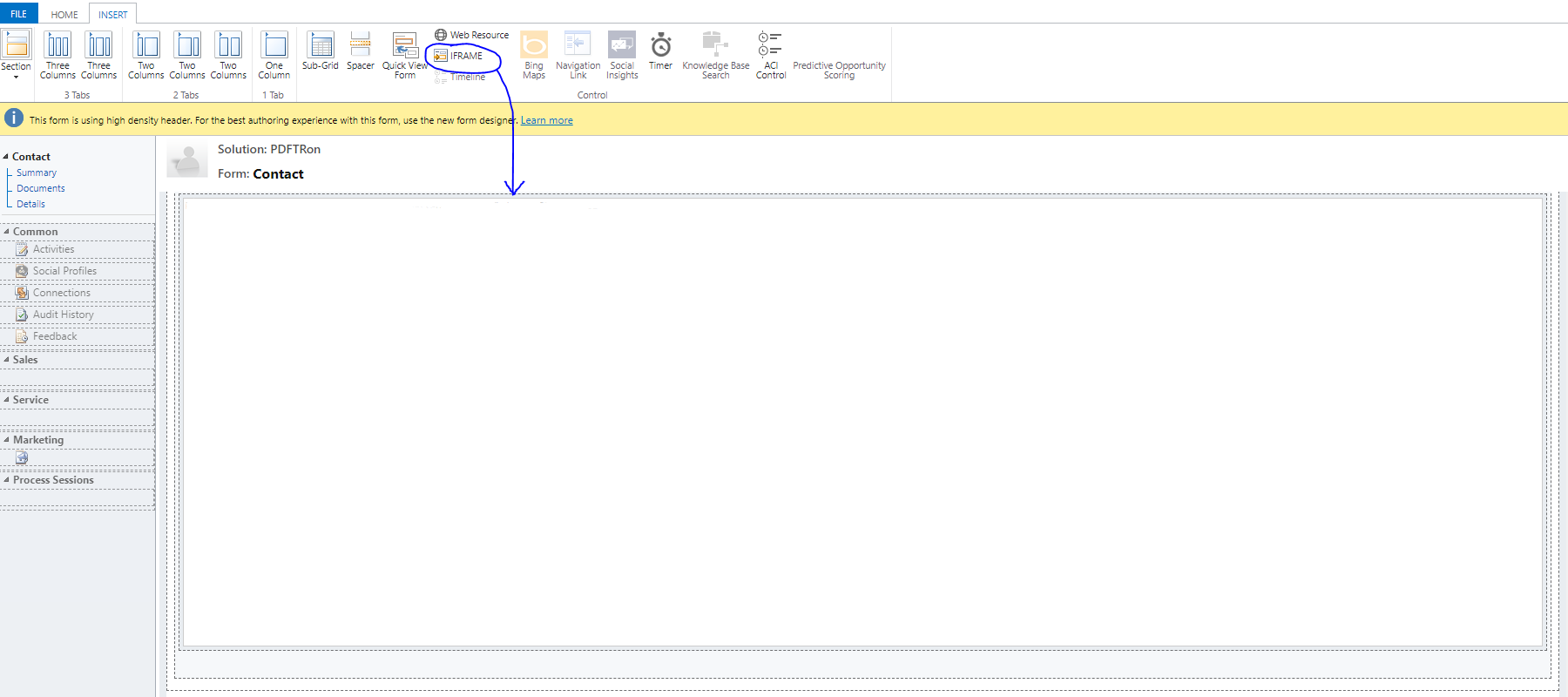Add Knowledge Base Search control

tap(715, 56)
